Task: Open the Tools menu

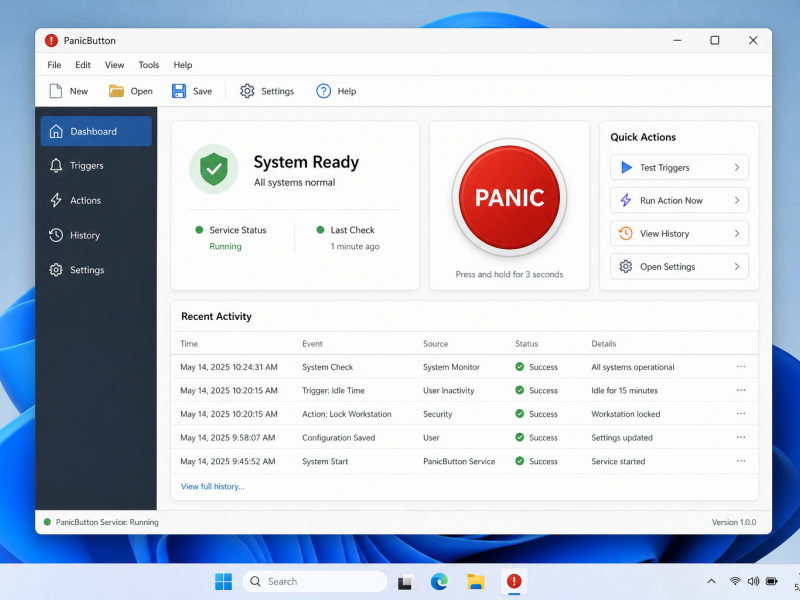Action: [x=148, y=65]
